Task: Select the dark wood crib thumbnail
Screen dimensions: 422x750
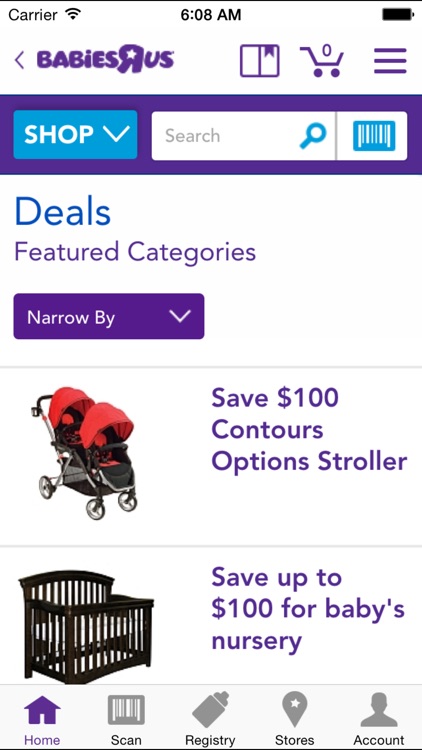Action: pos(86,627)
